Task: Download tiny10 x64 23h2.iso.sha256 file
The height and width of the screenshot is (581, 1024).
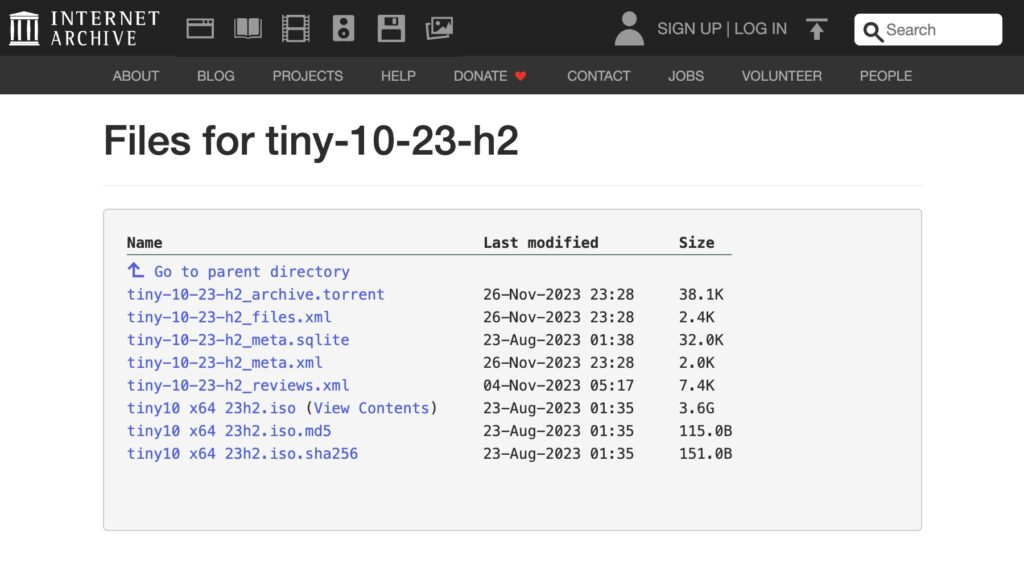Action: (242, 454)
